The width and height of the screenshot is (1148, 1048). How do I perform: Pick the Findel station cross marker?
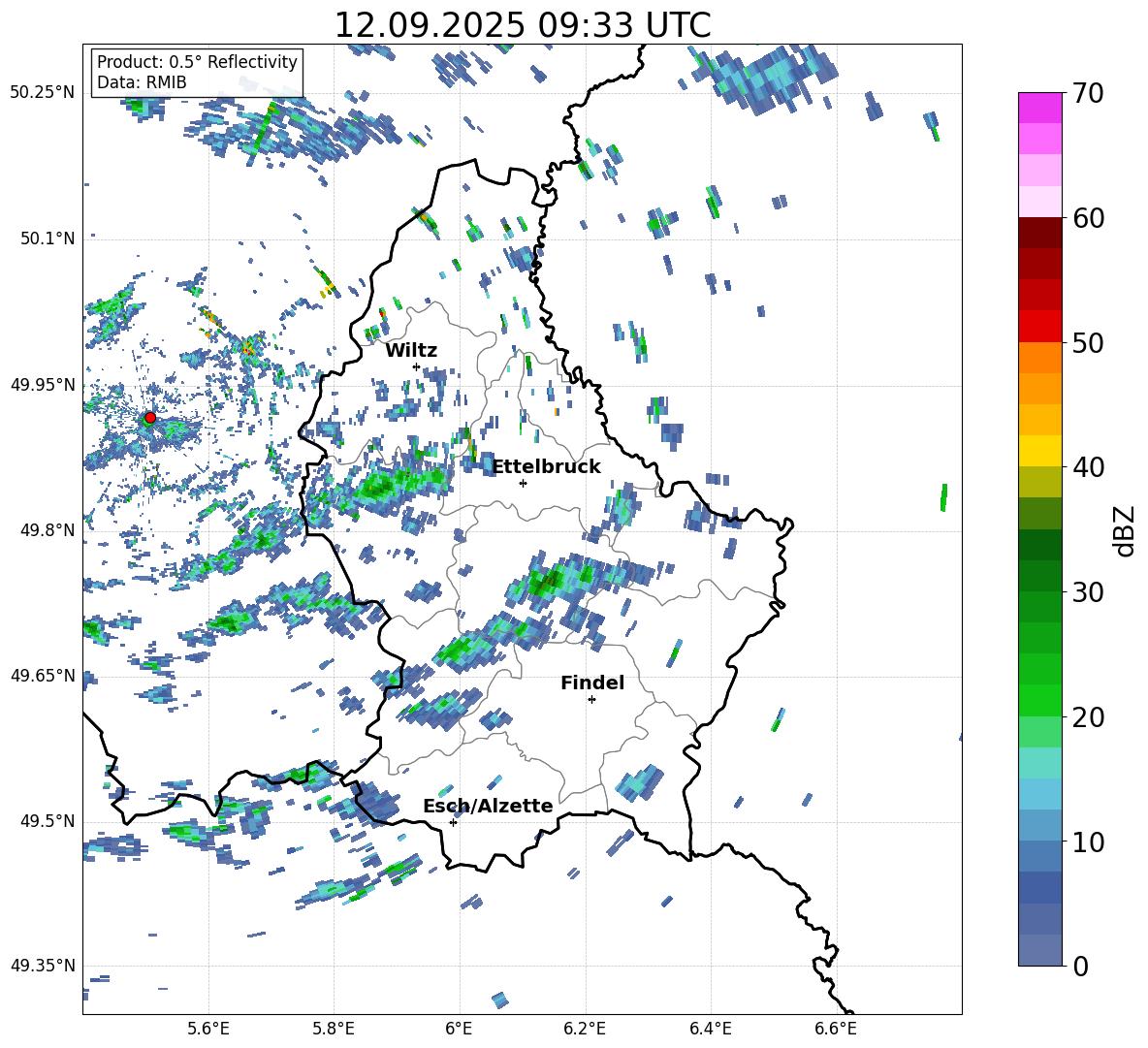tap(591, 699)
